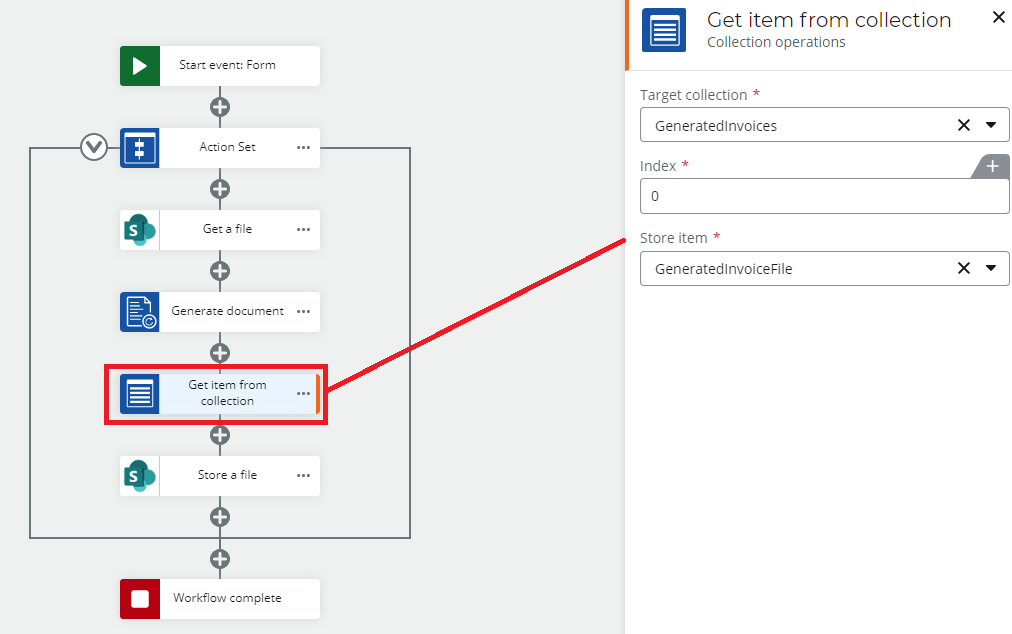Click the Generate document icon
This screenshot has width=1012, height=634.
pyautogui.click(x=140, y=312)
